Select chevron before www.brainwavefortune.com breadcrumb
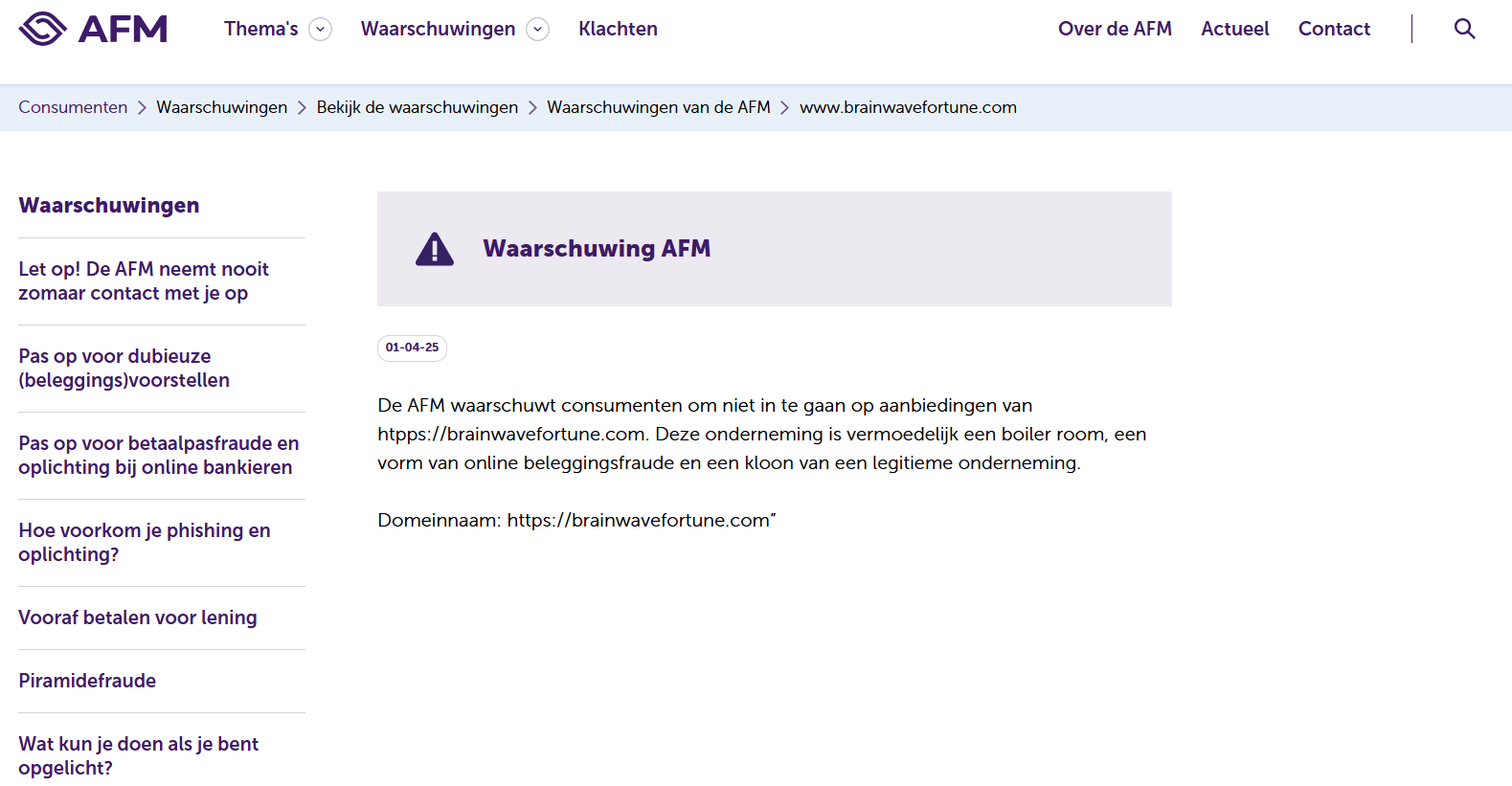 tap(785, 107)
